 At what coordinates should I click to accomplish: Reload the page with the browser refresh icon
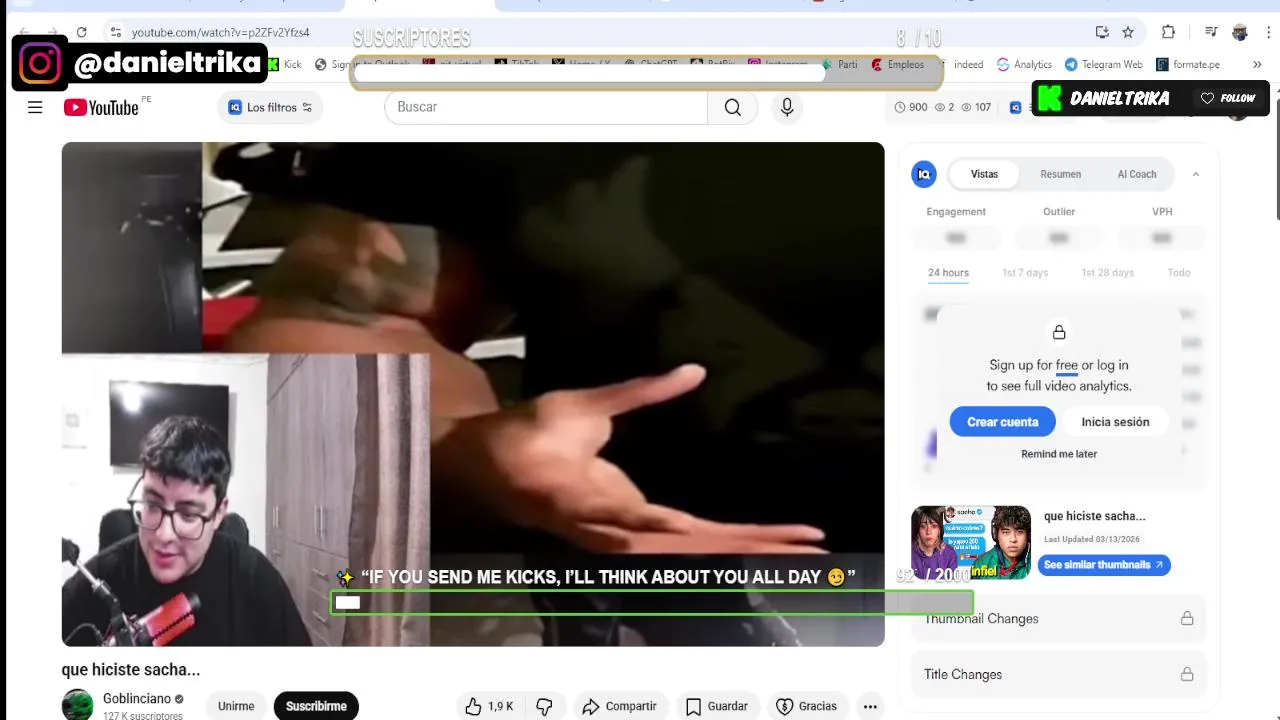point(82,32)
